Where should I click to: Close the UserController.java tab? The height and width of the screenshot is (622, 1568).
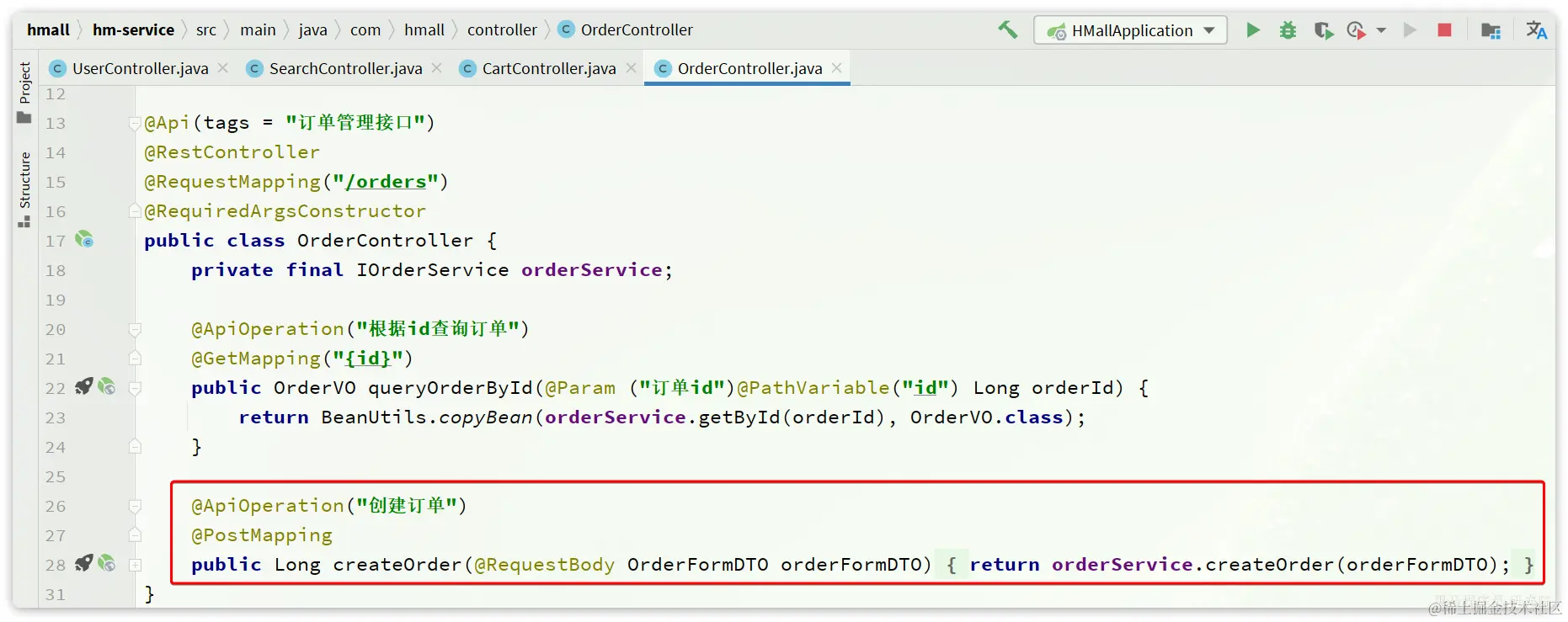[223, 68]
